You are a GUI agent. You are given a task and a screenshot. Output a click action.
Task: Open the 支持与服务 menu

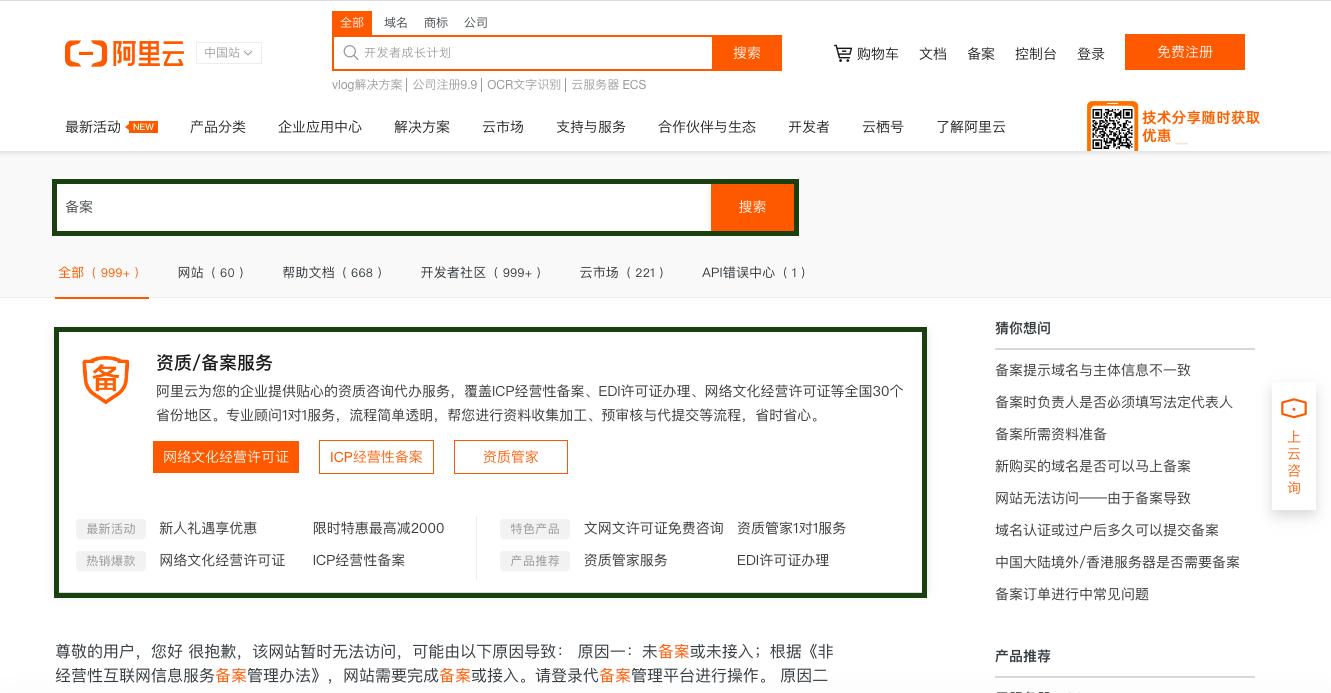[590, 127]
